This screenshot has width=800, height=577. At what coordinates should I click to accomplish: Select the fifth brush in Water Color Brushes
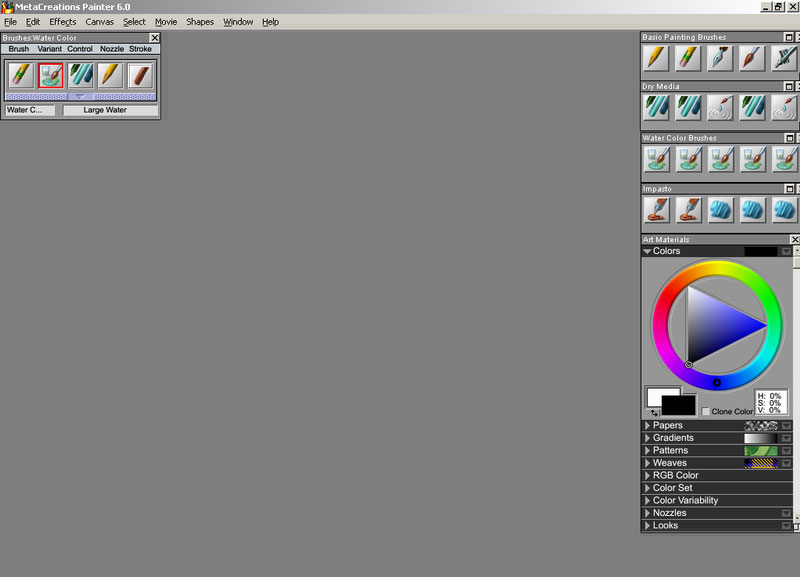coord(784,159)
